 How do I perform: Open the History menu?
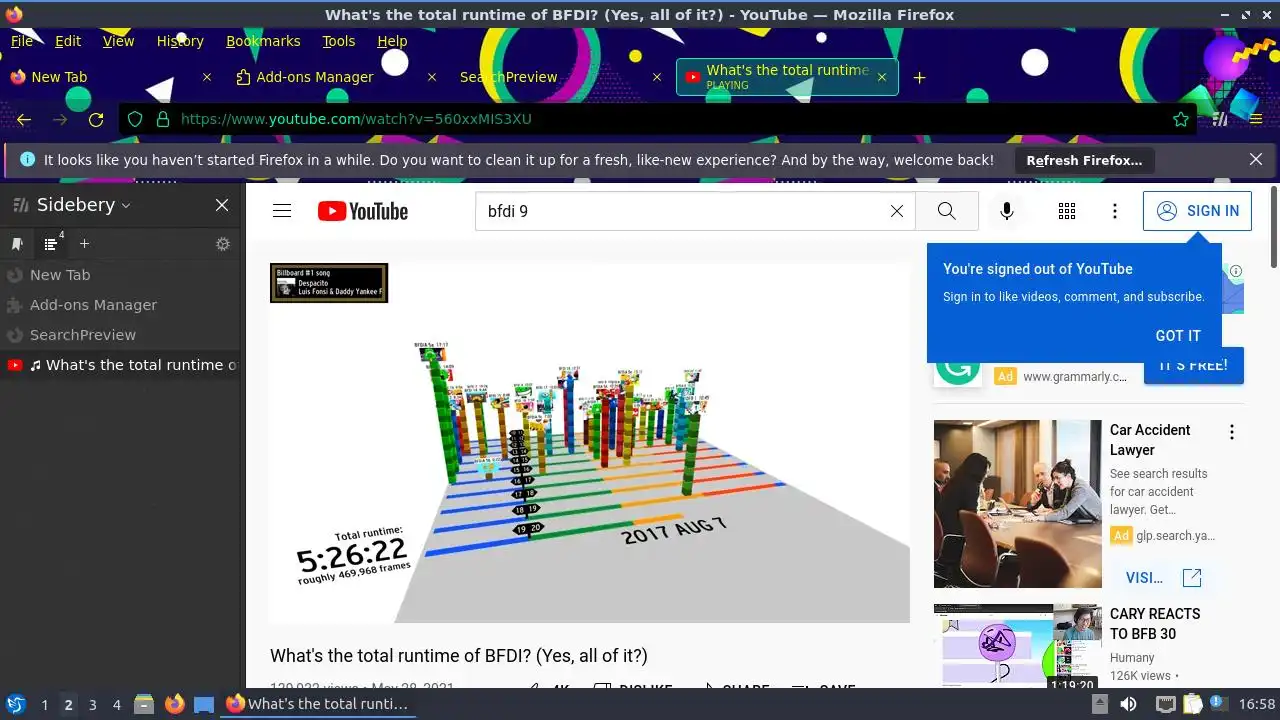180,41
